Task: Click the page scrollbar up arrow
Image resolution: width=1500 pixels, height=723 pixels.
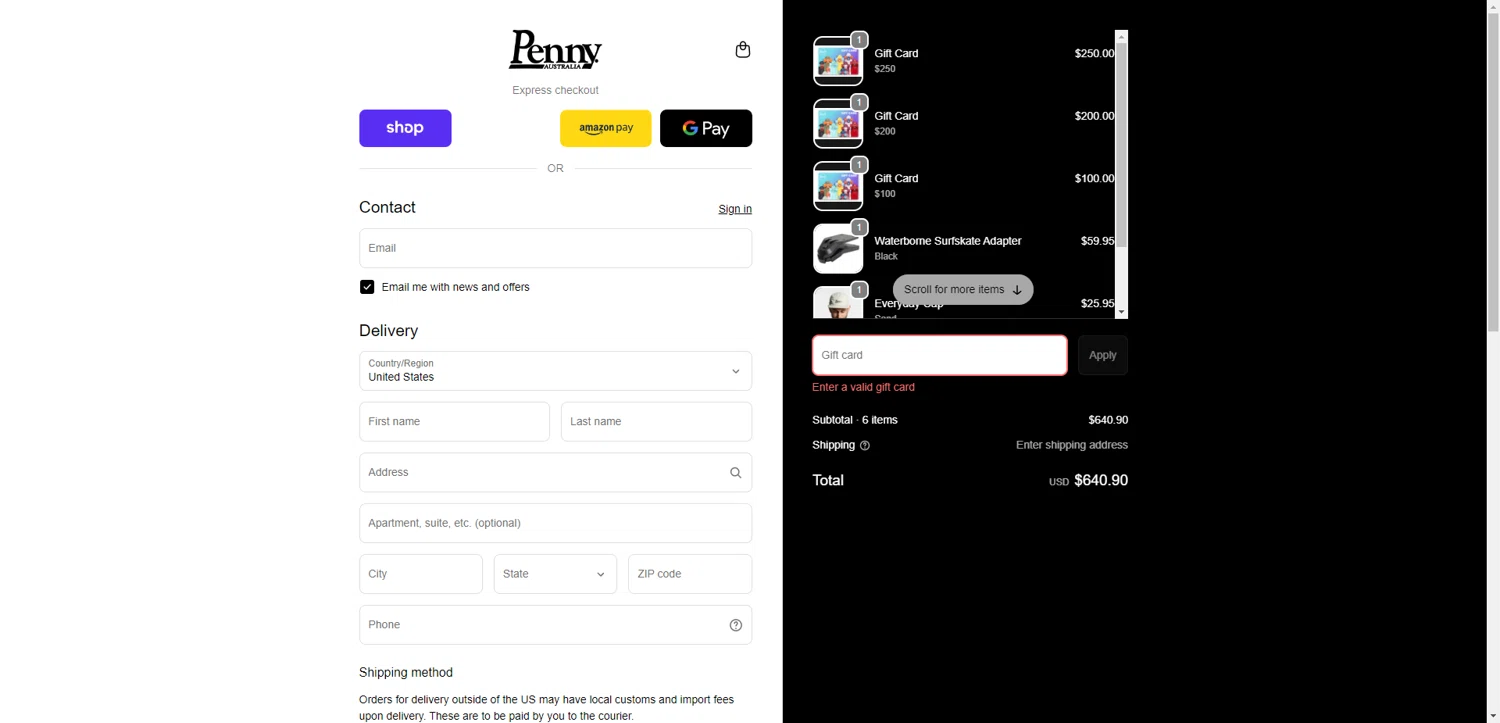Action: pos(1493,6)
